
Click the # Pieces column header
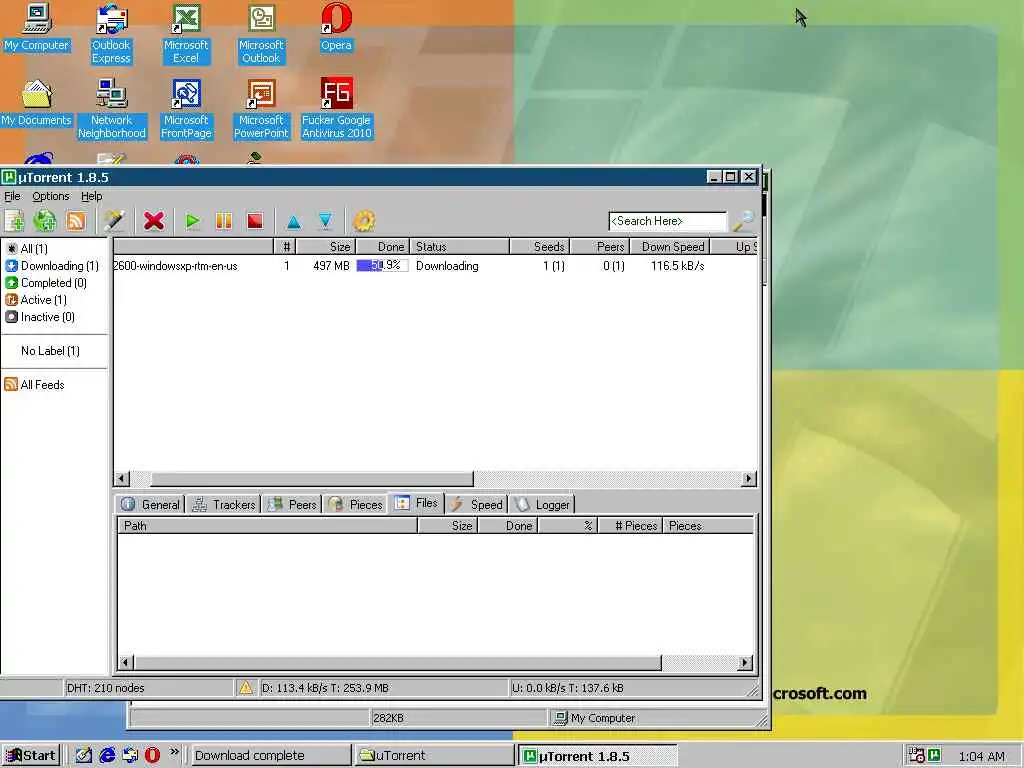tap(630, 526)
